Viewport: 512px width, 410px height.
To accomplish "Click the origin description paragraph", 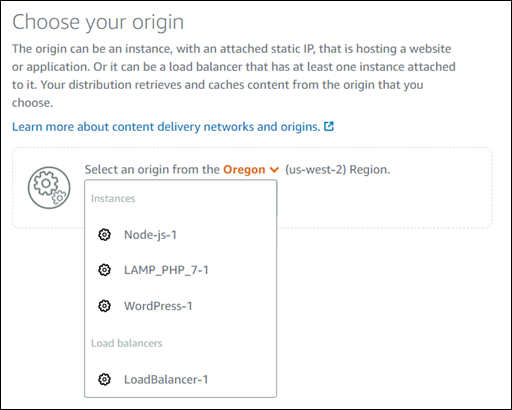I will (234, 76).
